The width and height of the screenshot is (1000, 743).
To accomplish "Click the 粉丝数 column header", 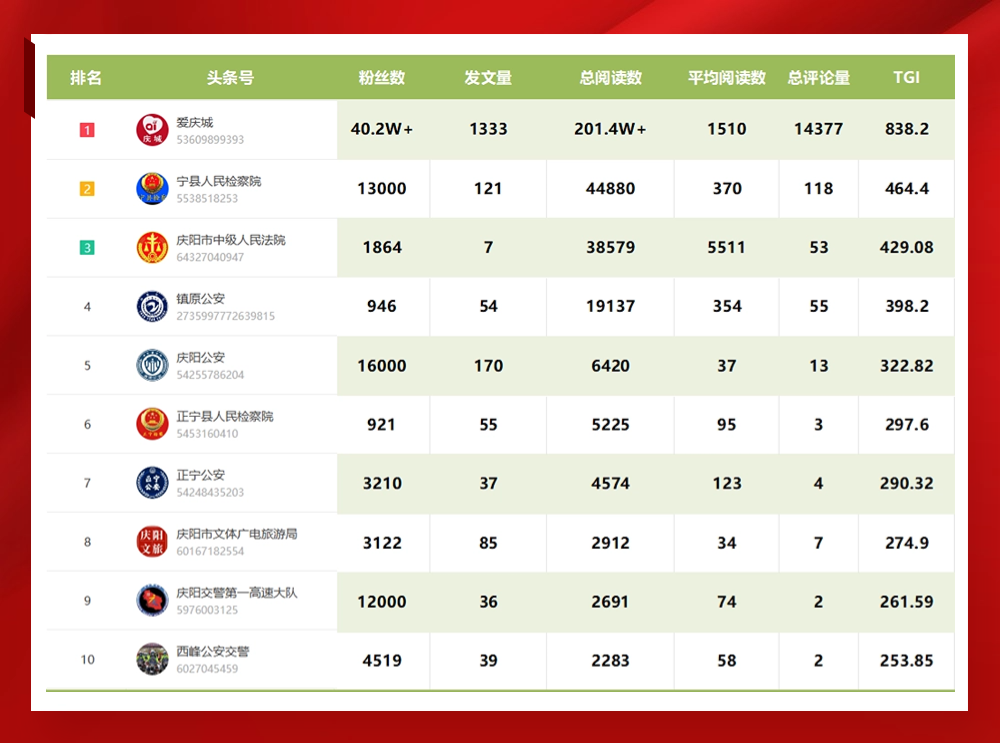I will [x=382, y=78].
